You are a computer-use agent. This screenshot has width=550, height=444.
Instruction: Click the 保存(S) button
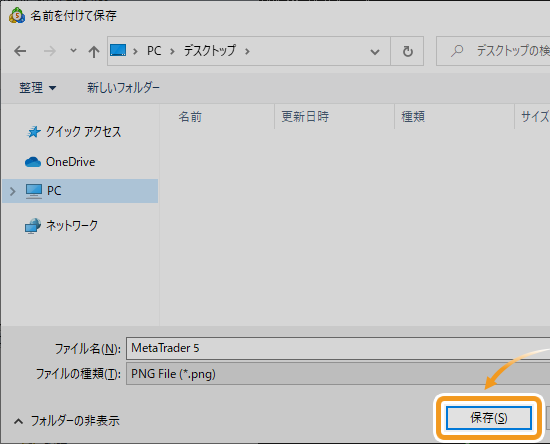(x=489, y=418)
